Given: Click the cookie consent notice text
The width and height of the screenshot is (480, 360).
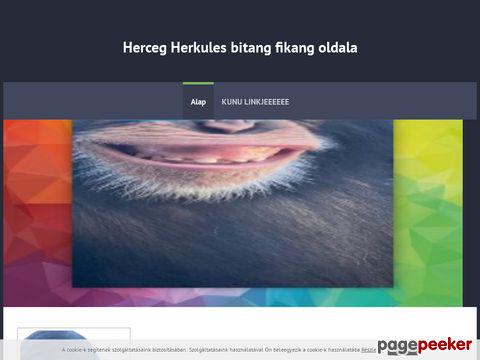Looking at the screenshot, I should (211, 350).
